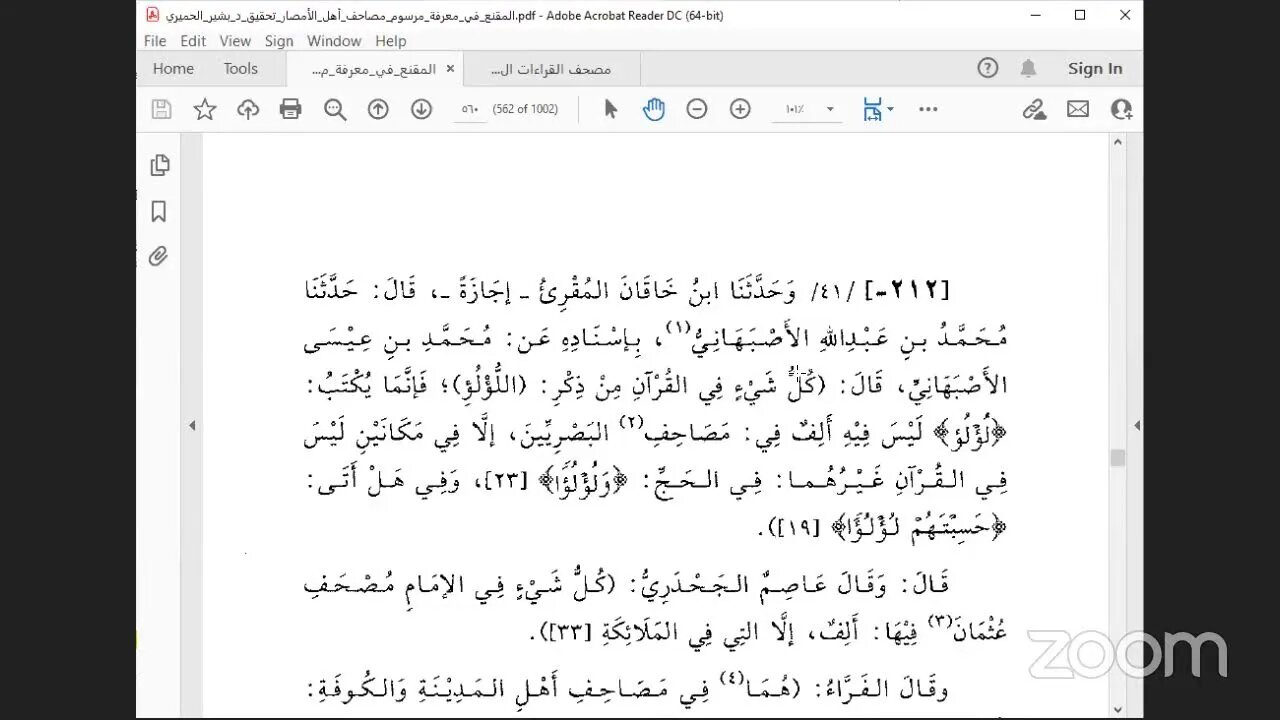Open notifications bell

pos(1028,68)
